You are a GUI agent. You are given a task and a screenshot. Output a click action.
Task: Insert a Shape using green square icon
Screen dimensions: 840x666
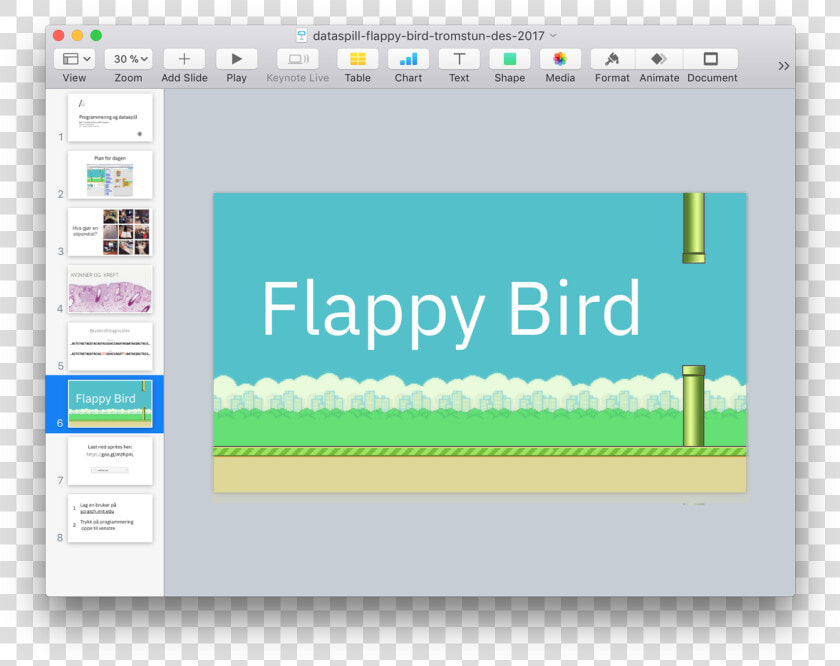tap(509, 58)
